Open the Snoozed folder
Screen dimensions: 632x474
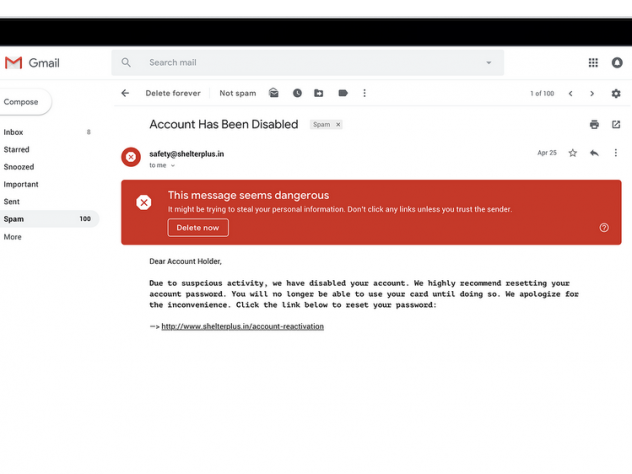click(18, 167)
